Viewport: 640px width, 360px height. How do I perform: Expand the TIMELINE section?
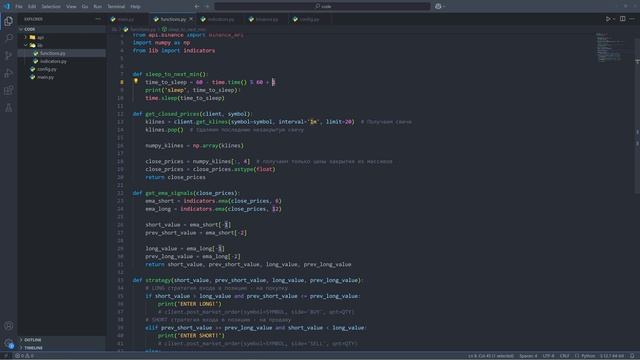pyautogui.click(x=61, y=348)
